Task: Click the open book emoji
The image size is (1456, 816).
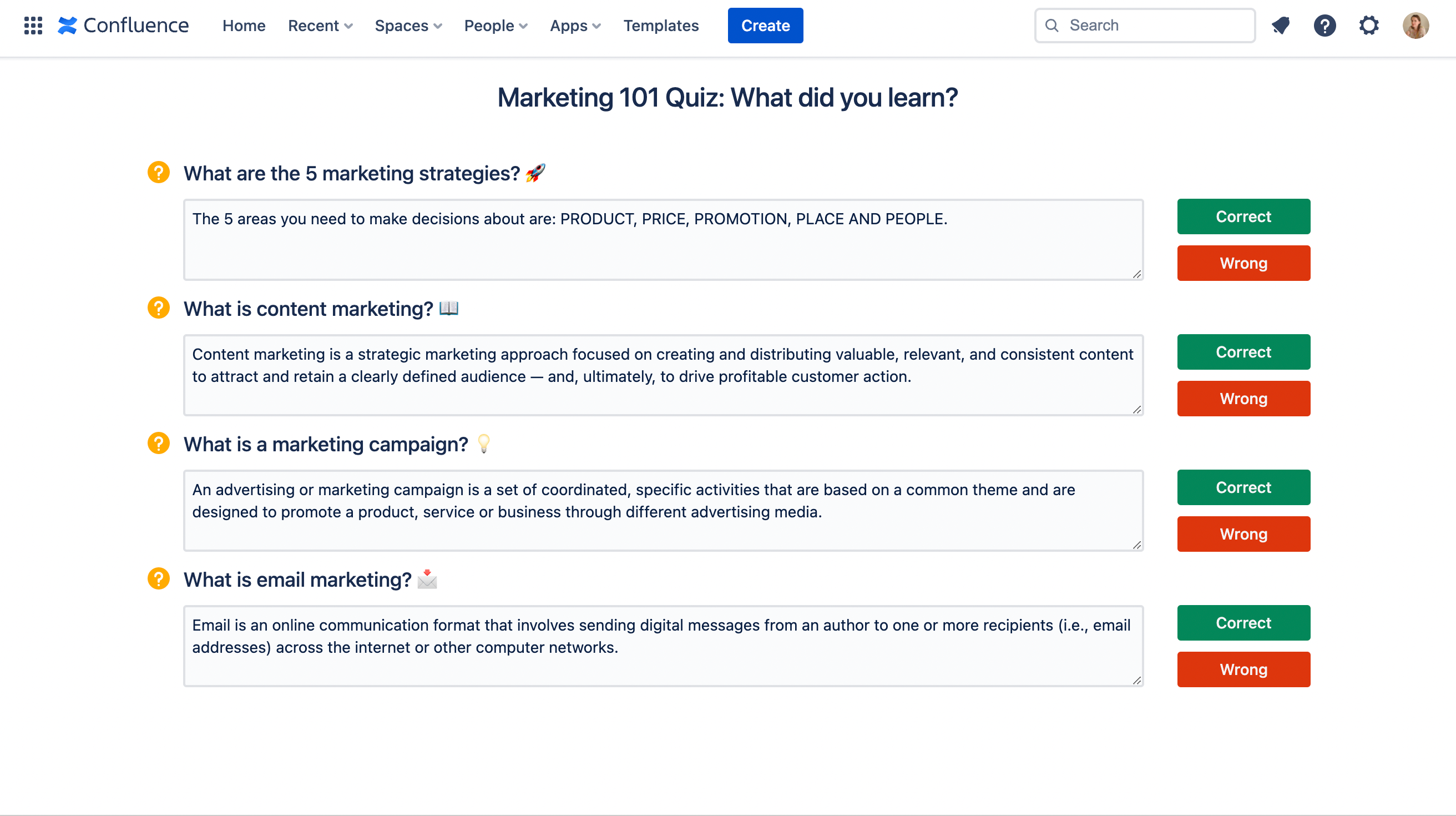Action: [x=449, y=308]
